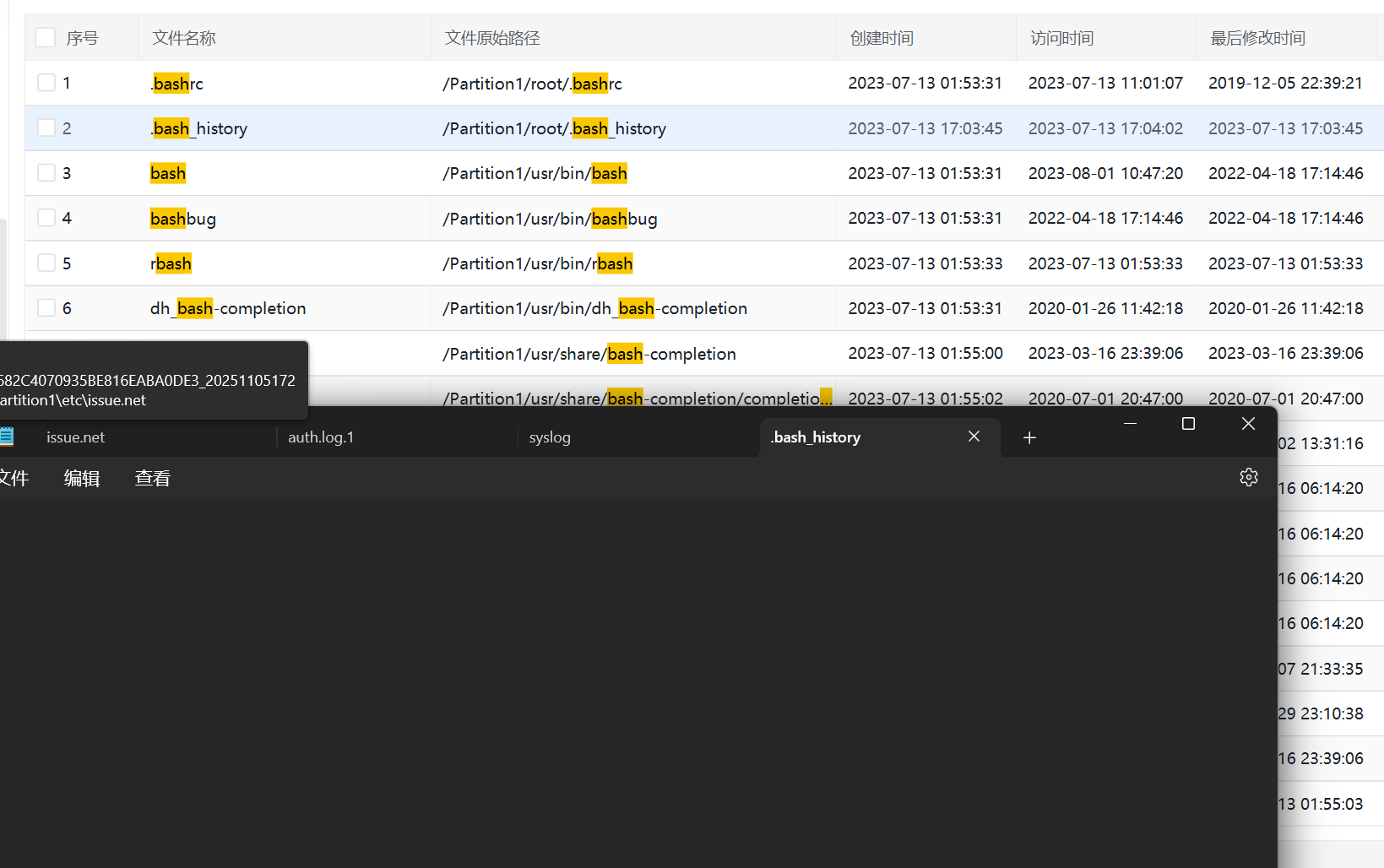The width and height of the screenshot is (1384, 868).
Task: Select the .bash_history file name in table
Action: click(198, 128)
